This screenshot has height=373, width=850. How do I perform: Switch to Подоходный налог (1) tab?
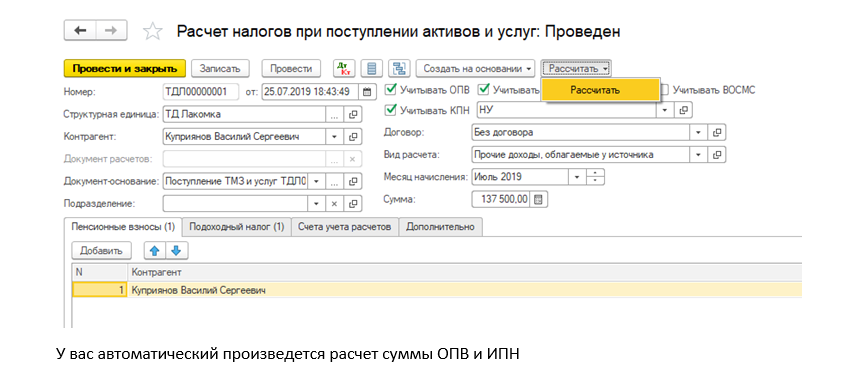coord(237,227)
